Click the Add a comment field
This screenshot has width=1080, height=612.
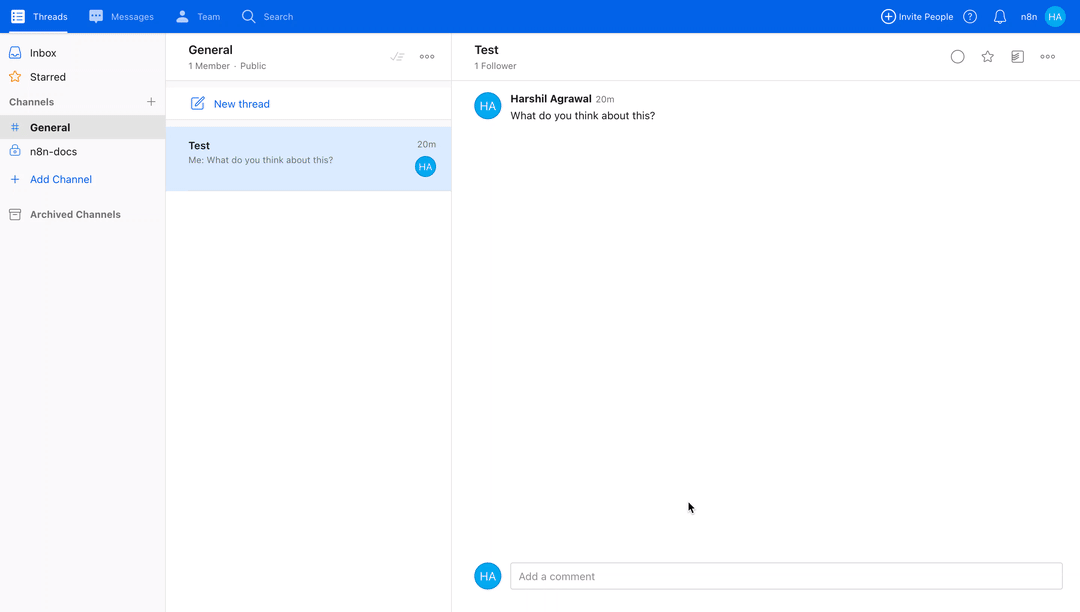pyautogui.click(x=785, y=576)
